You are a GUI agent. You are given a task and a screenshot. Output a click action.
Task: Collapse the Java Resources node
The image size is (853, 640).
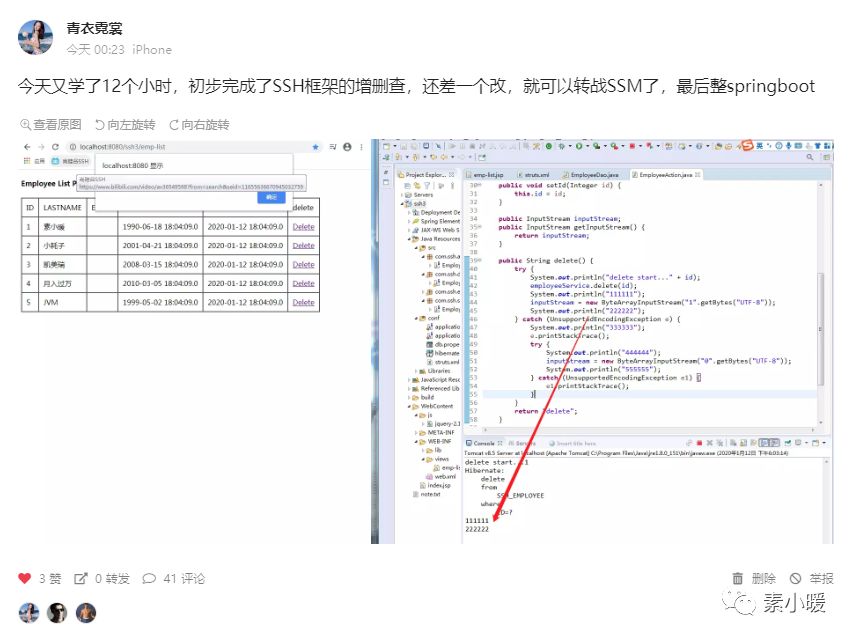coord(410,239)
